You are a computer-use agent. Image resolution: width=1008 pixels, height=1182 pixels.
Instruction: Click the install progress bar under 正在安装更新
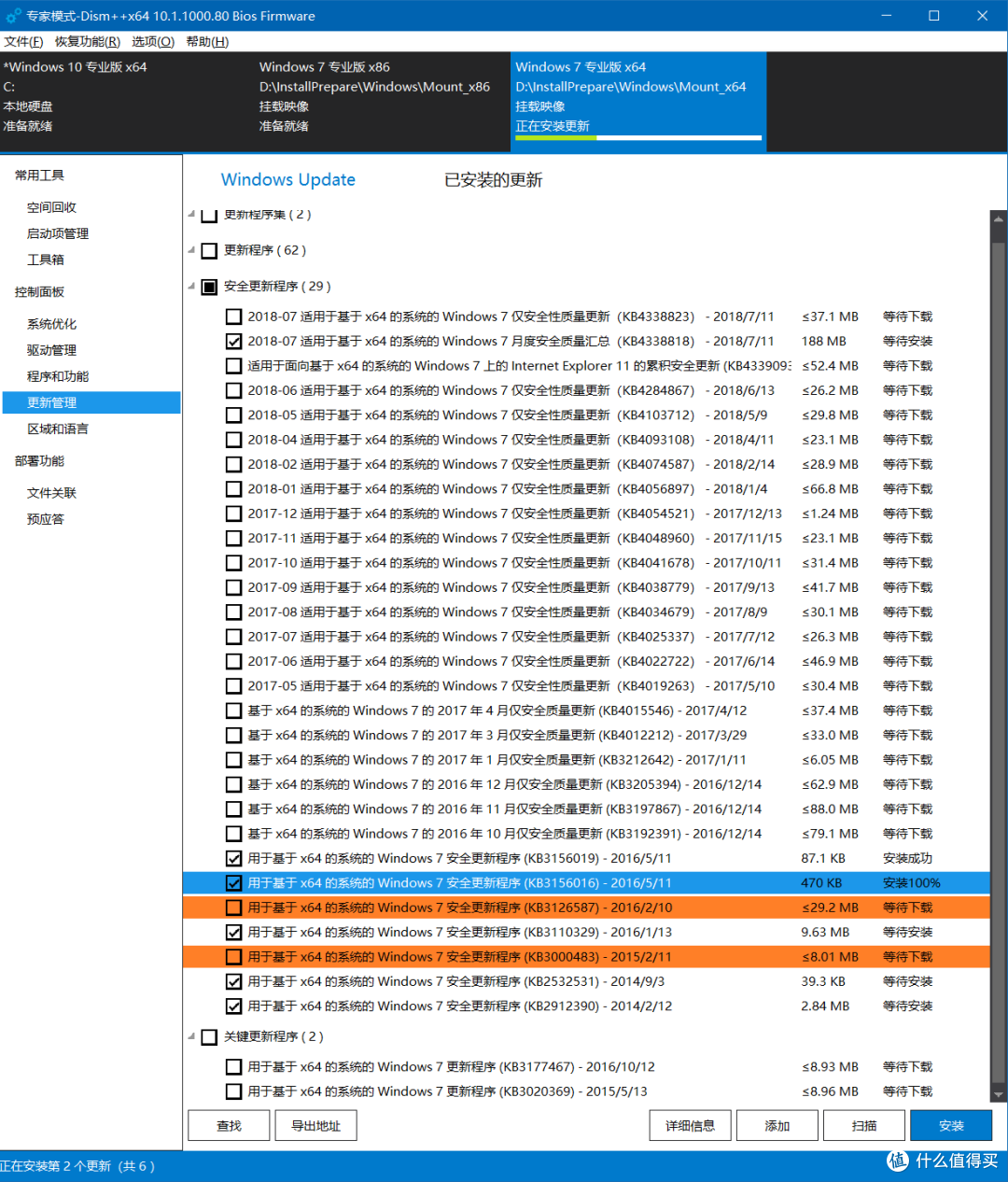click(638, 138)
